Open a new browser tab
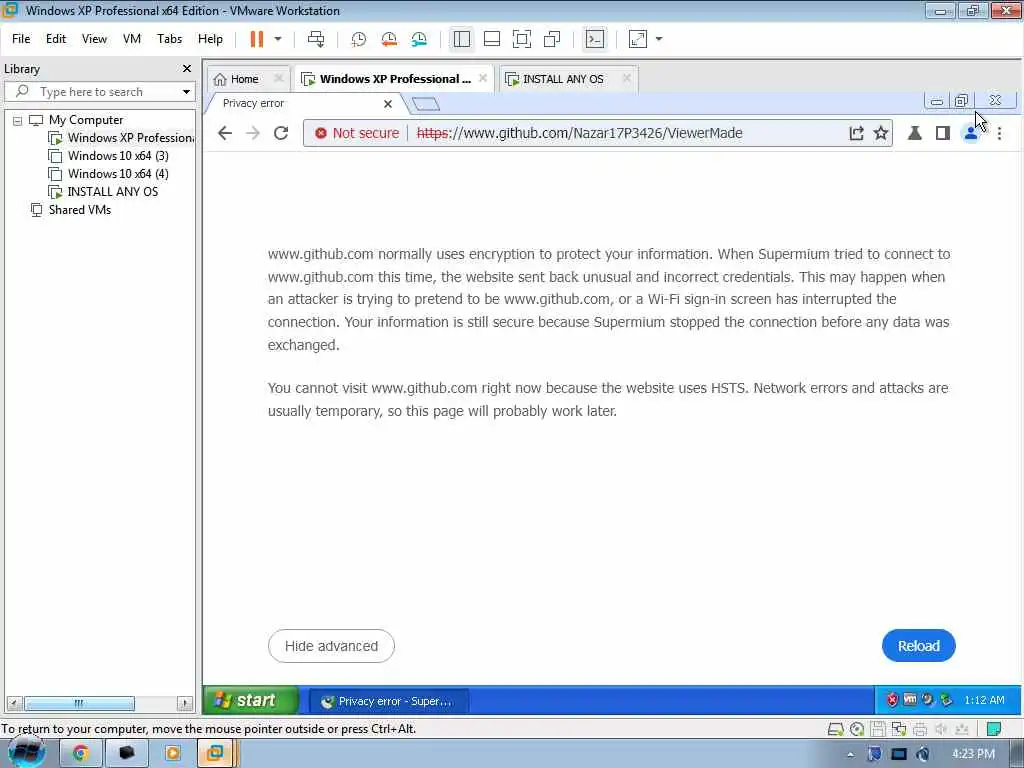1024x768 pixels. [x=426, y=104]
